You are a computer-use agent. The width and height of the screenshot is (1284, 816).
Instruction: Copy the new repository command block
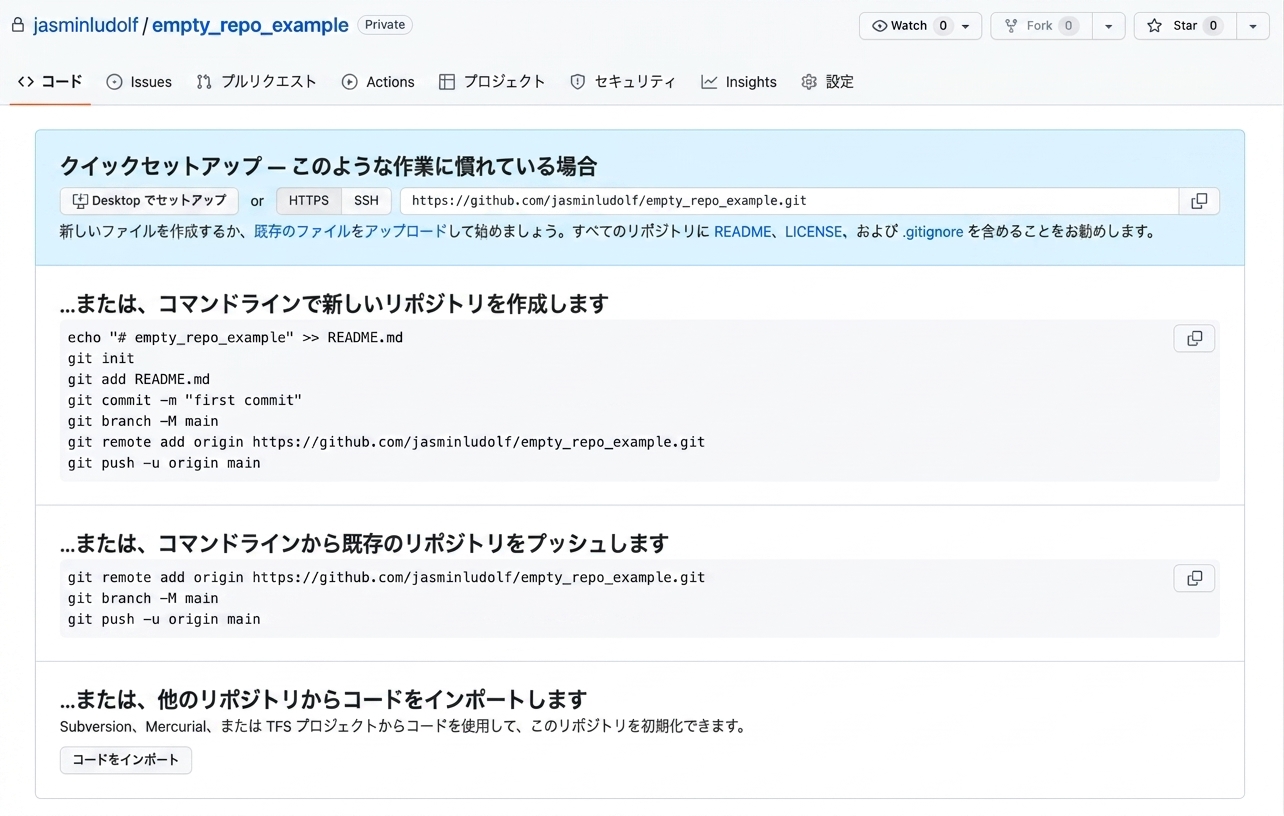[x=1194, y=338]
